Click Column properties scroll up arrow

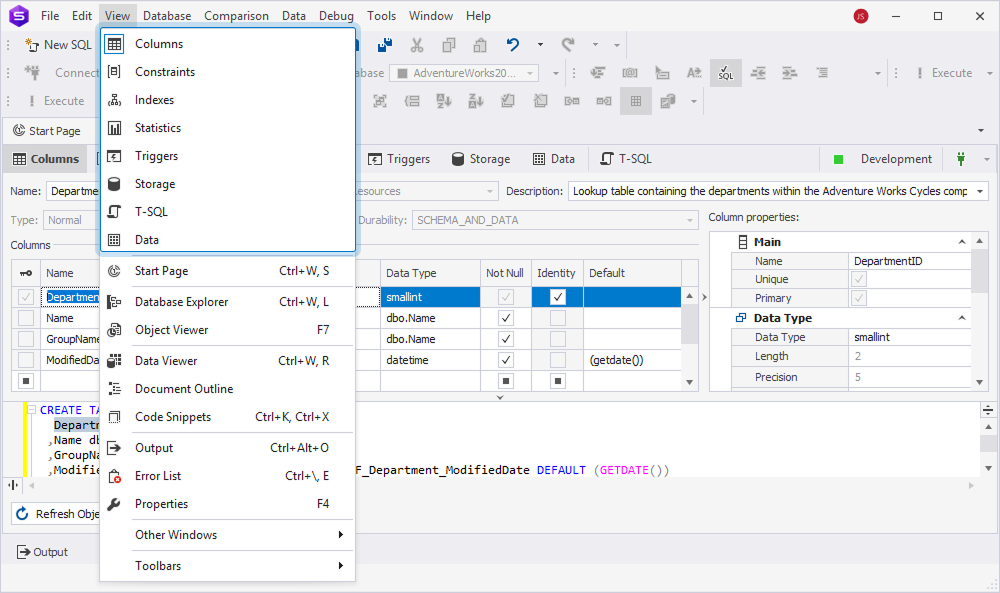coord(980,241)
